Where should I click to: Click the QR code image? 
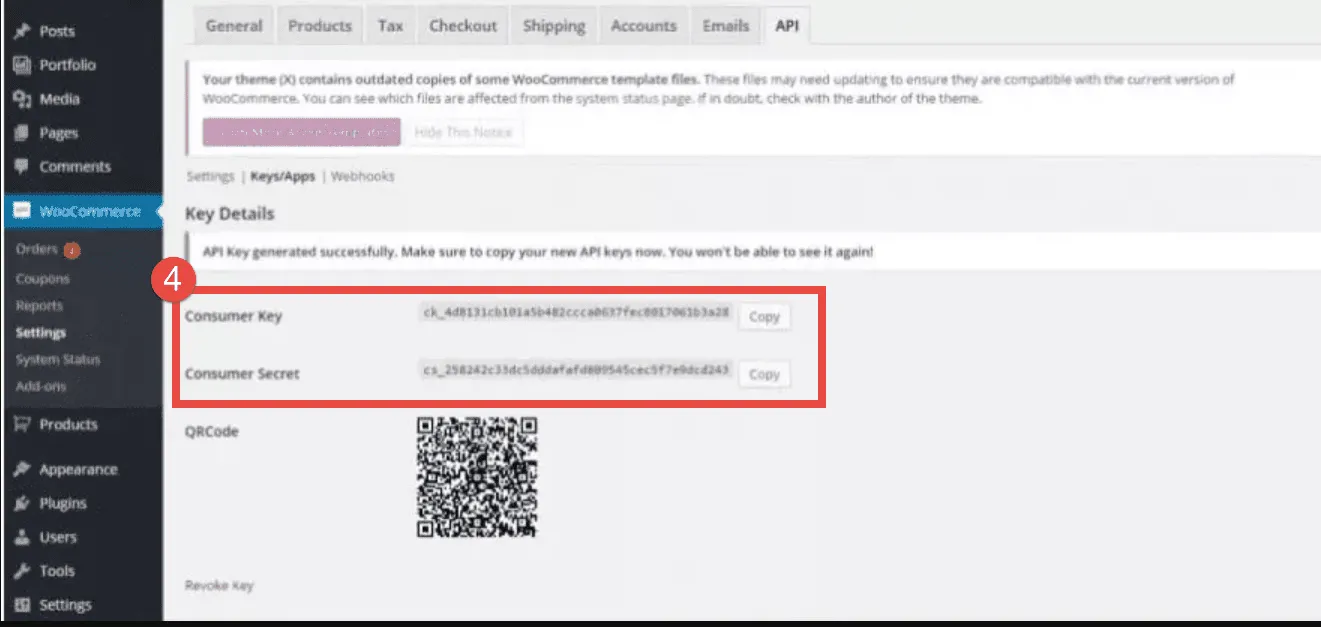click(x=477, y=477)
